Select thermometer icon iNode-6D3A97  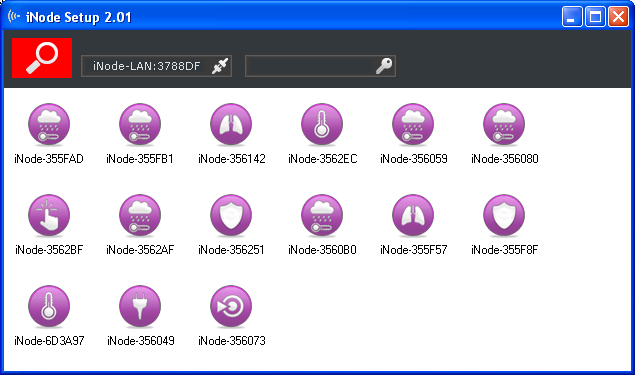(x=49, y=307)
